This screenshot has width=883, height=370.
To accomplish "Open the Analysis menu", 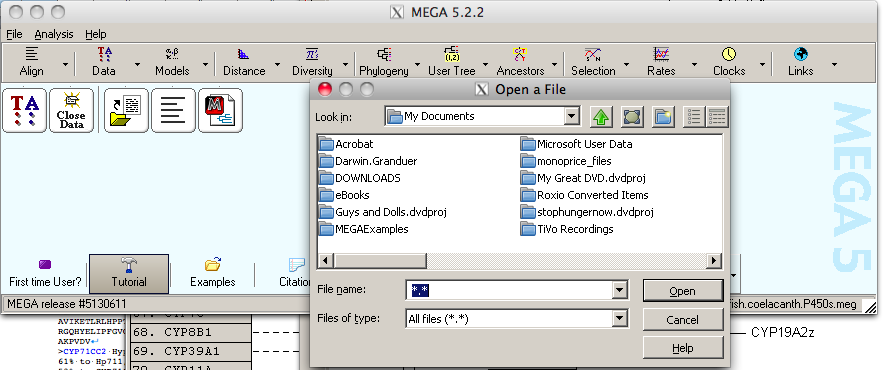I will 54,34.
